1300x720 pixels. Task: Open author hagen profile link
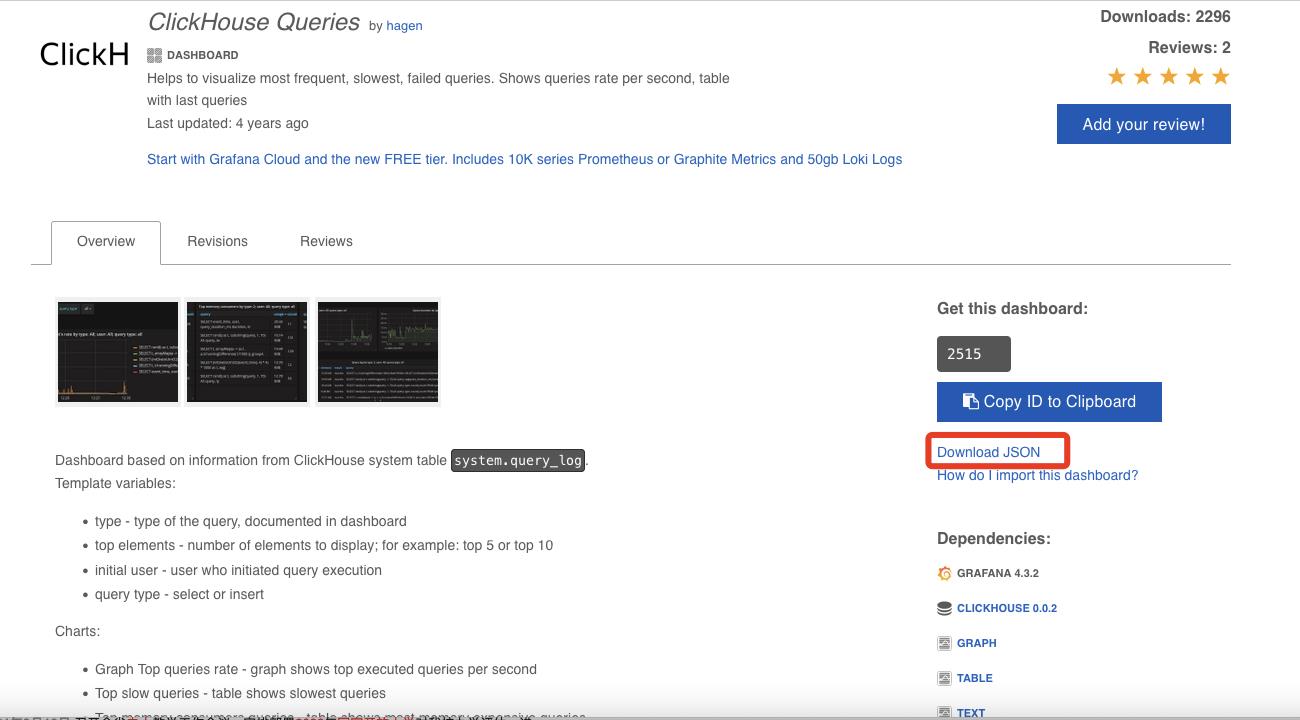coord(404,26)
